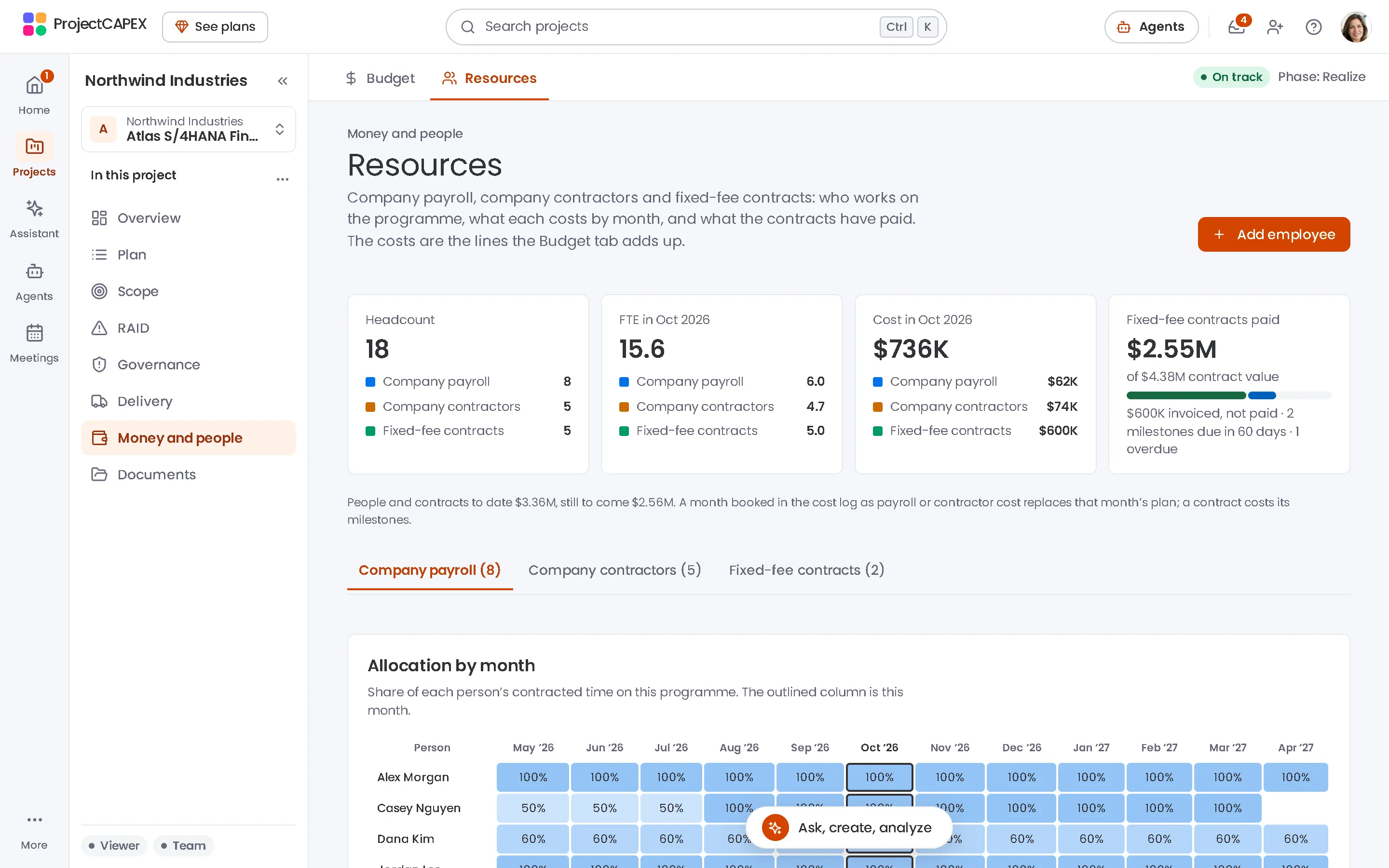
Task: Open Delivery in project menu
Action: 188,401
